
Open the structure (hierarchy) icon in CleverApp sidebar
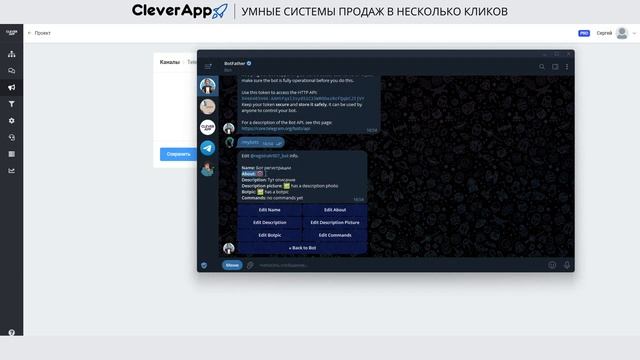pos(11,54)
